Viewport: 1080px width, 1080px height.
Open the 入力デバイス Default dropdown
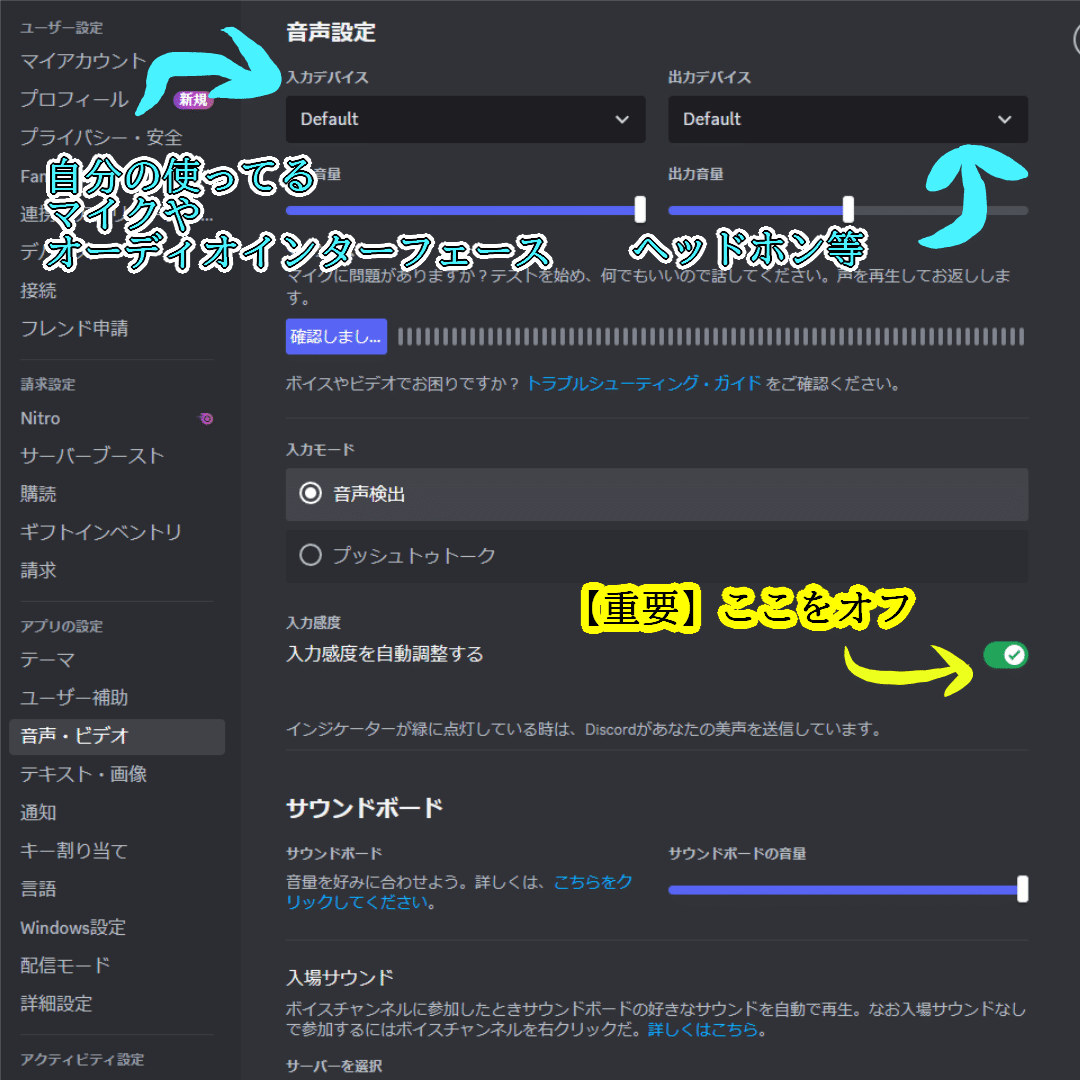coord(466,119)
